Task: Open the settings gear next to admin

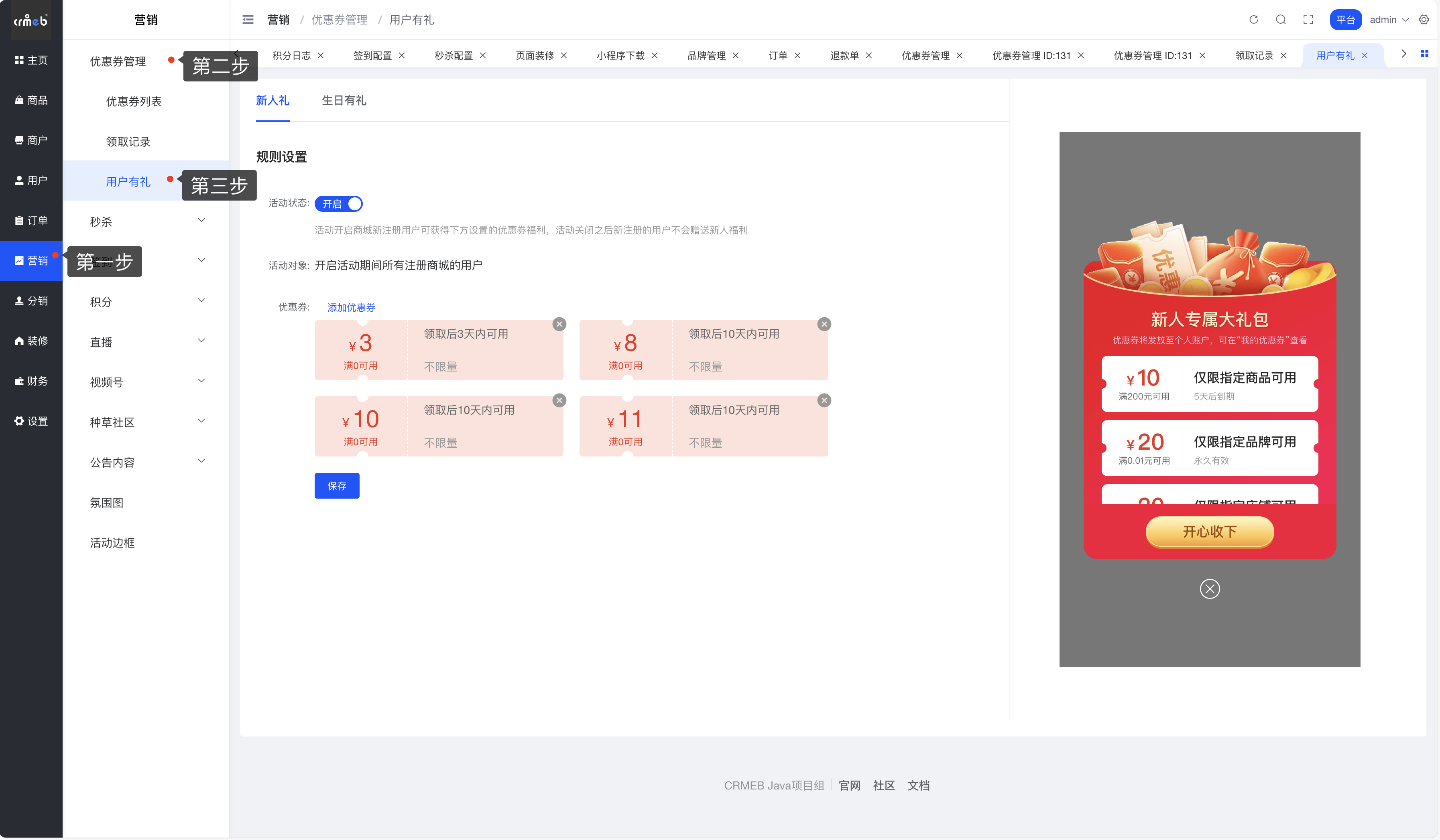Action: pyautogui.click(x=1424, y=19)
